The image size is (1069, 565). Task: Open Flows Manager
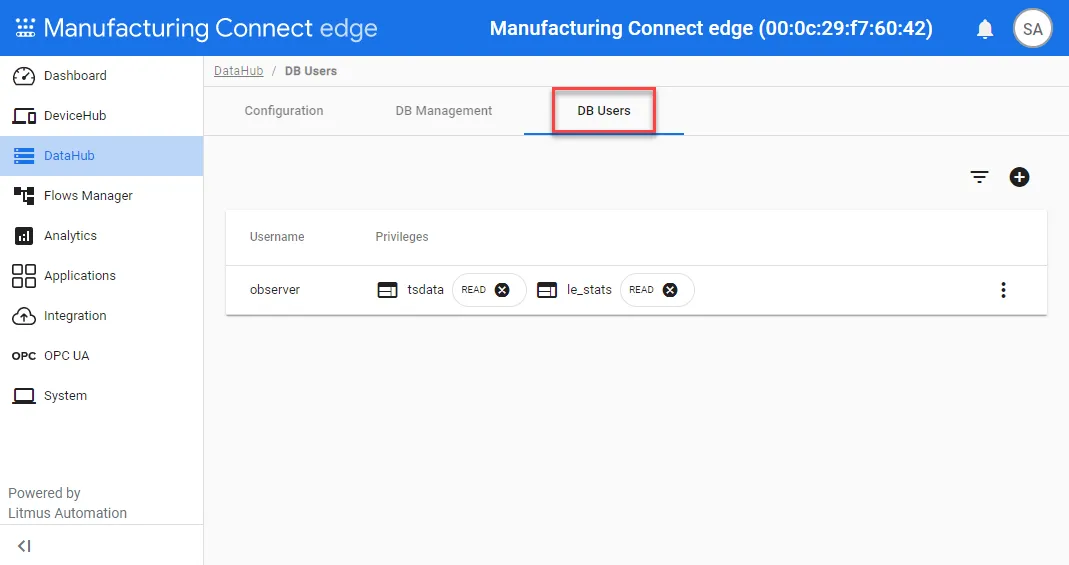[102, 196]
